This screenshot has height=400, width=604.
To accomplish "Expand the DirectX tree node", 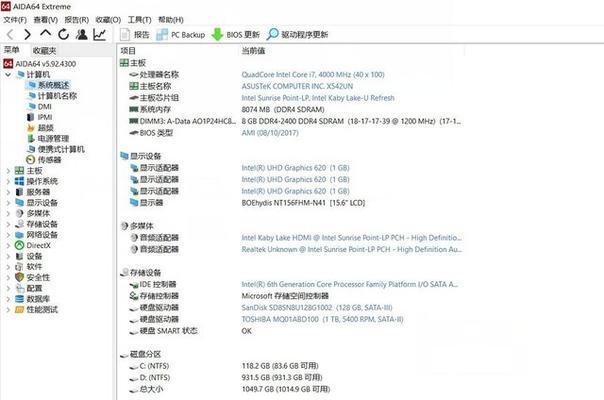I will point(8,245).
